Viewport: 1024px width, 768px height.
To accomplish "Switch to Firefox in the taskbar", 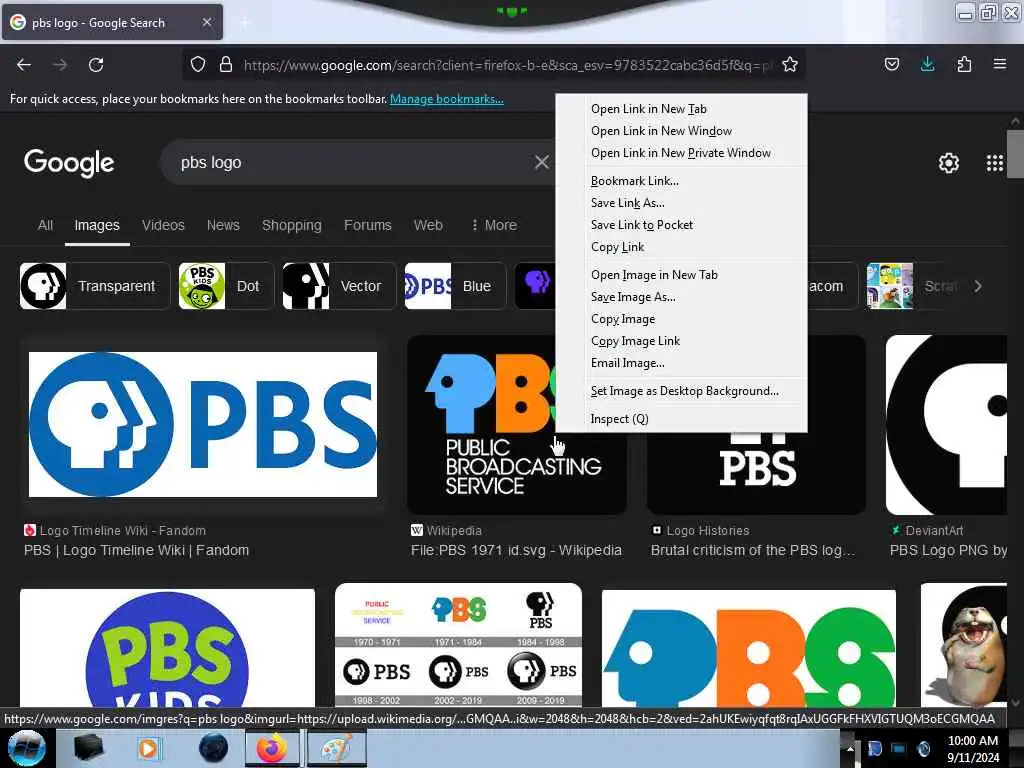I will tap(272, 748).
